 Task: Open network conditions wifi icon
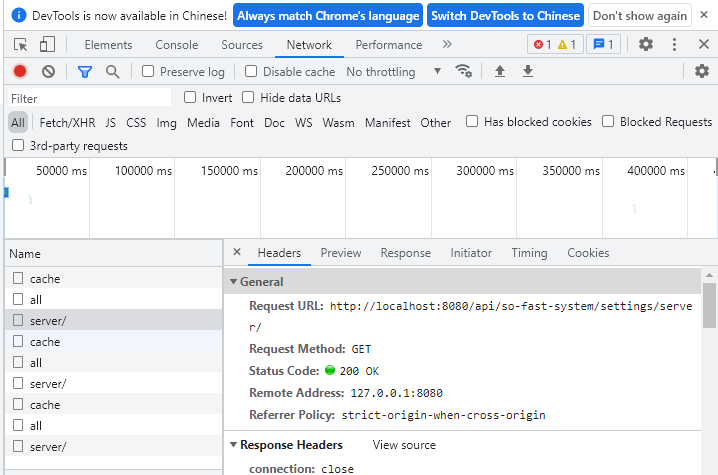(463, 71)
